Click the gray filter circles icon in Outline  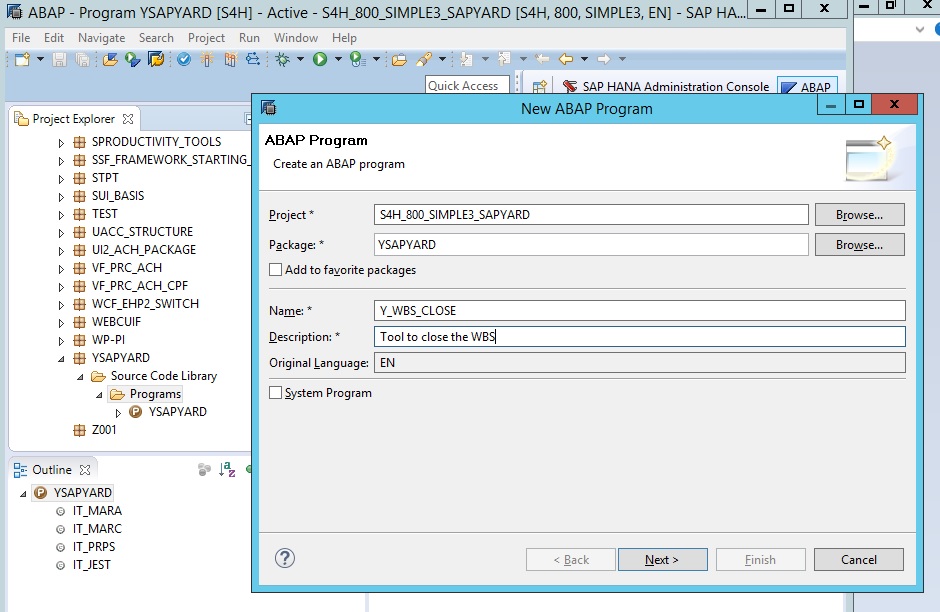(204, 469)
